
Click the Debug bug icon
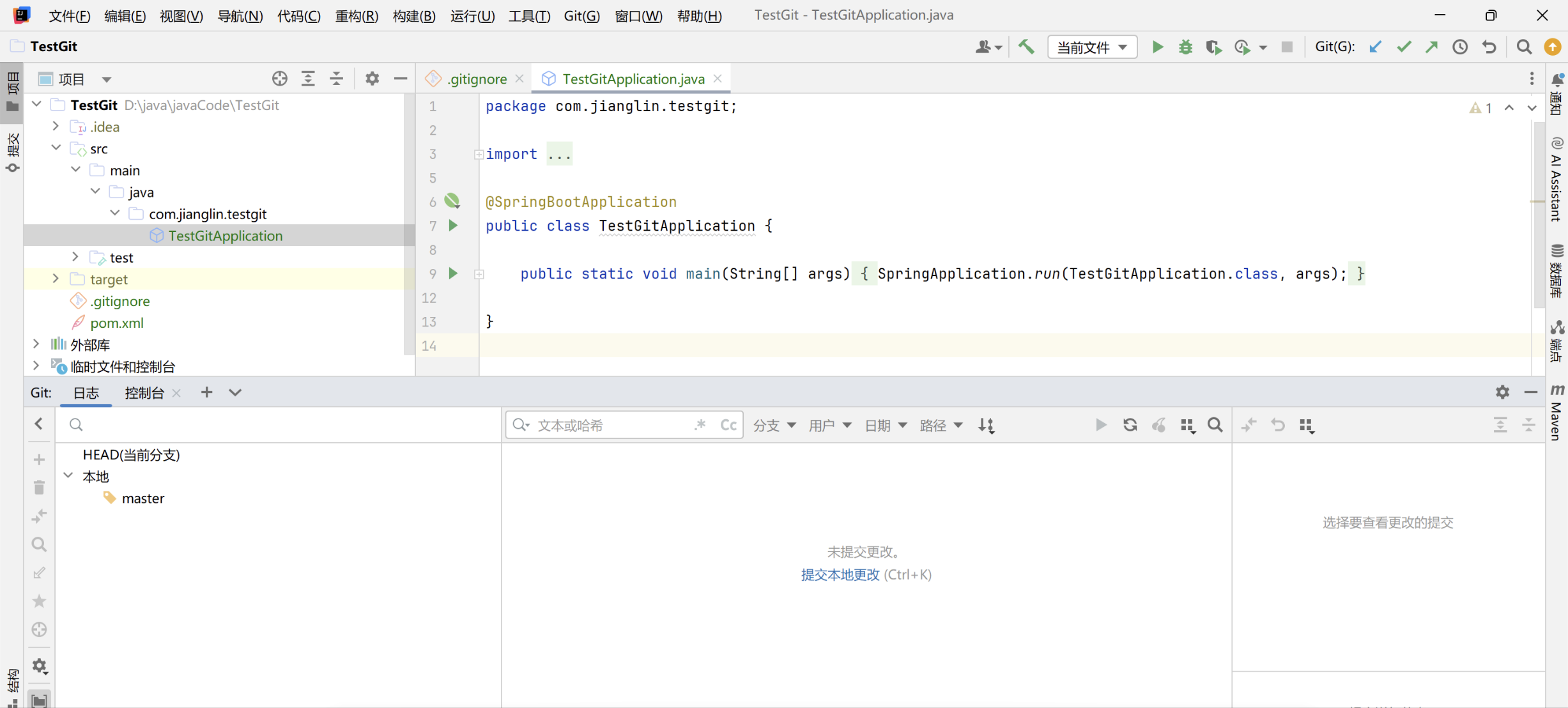tap(1185, 47)
